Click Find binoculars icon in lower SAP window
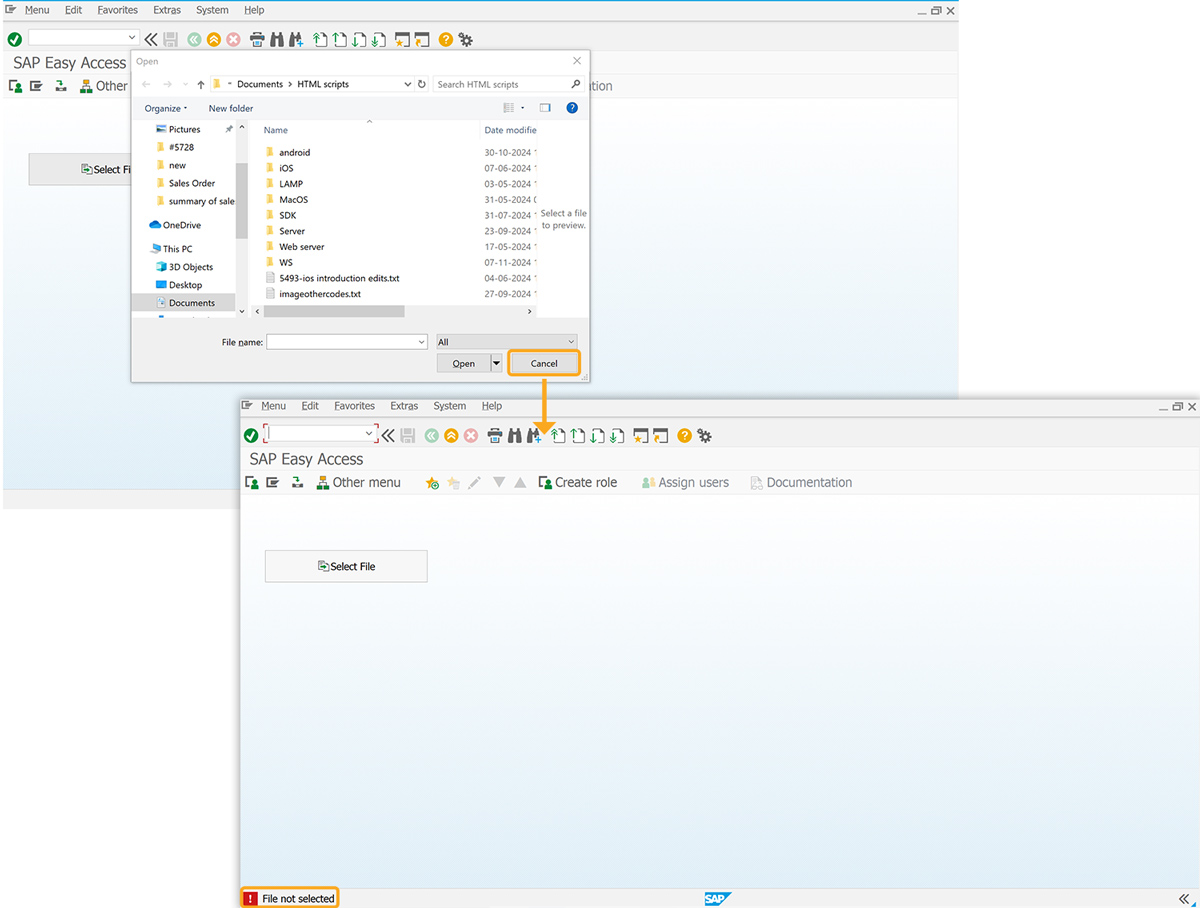The height and width of the screenshot is (908, 1200). pos(517,436)
